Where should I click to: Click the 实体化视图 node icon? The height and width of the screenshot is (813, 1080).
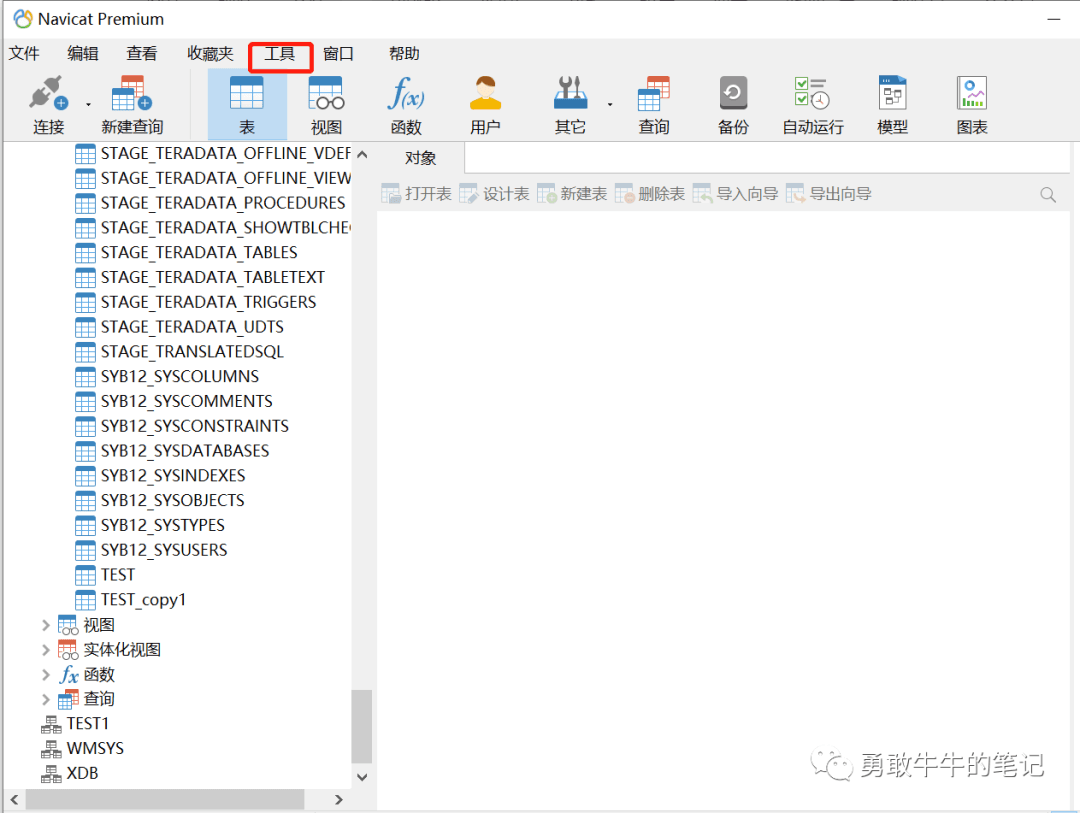pyautogui.click(x=68, y=650)
